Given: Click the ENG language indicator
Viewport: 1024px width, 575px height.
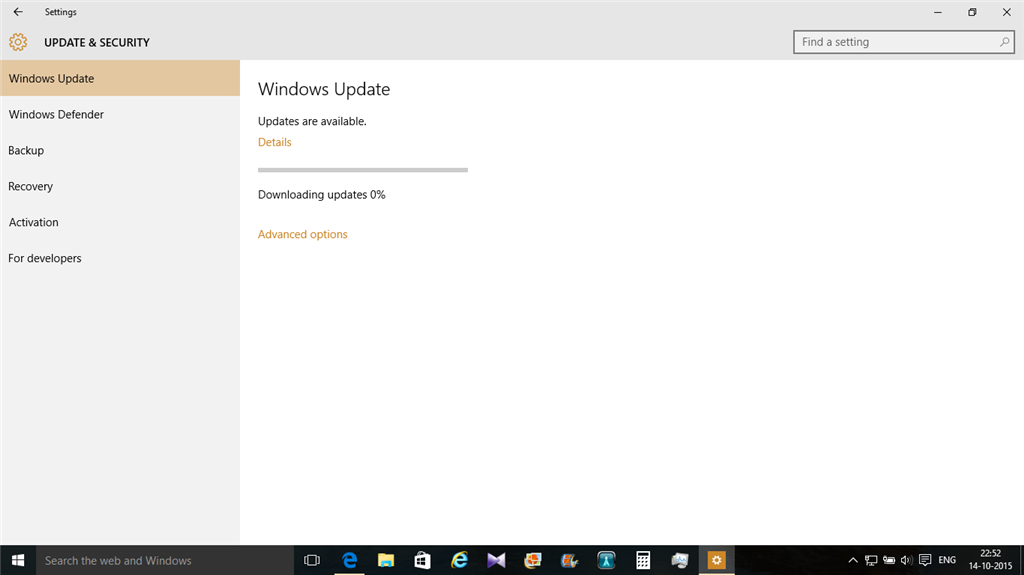Looking at the screenshot, I should (x=947, y=560).
